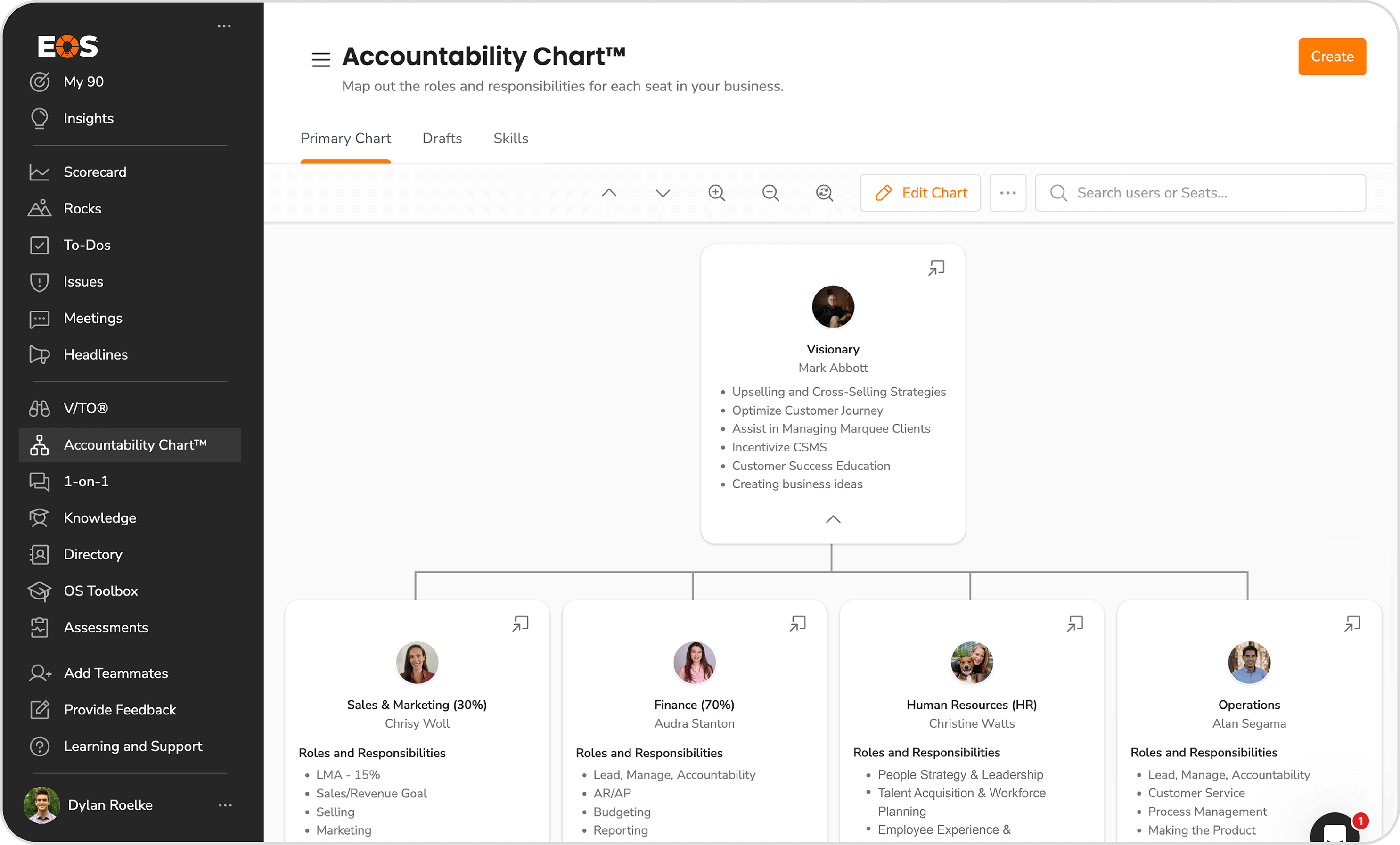The width and height of the screenshot is (1400, 845).
Task: Switch to the Drafts tab
Action: pyautogui.click(x=442, y=138)
